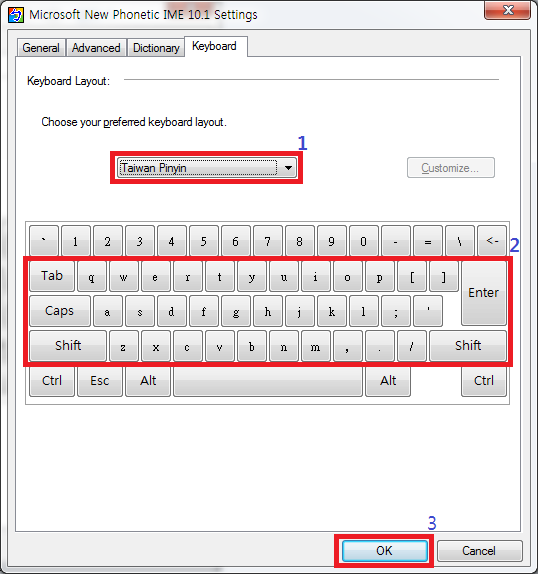Click the '=' key on keyboard preview
Screen dimensions: 538x574
click(x=427, y=241)
